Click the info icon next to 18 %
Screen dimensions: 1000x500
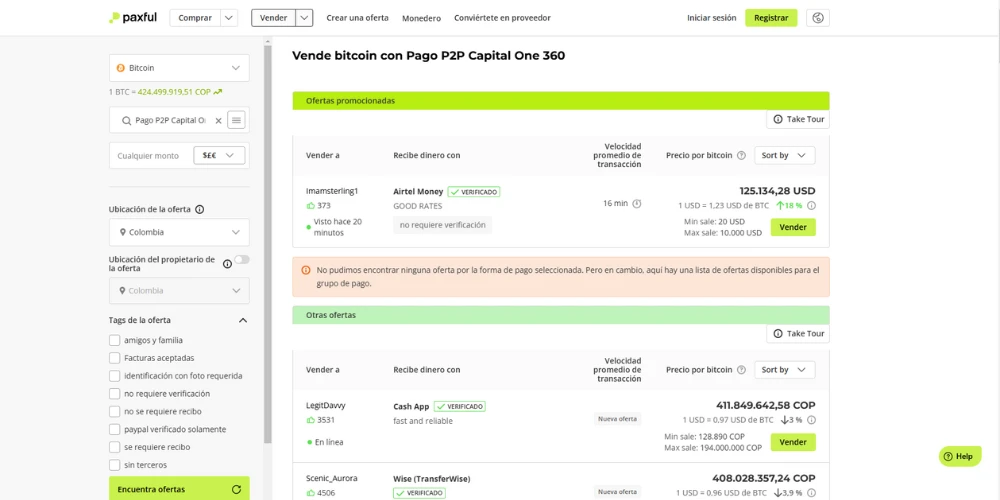[x=811, y=205]
